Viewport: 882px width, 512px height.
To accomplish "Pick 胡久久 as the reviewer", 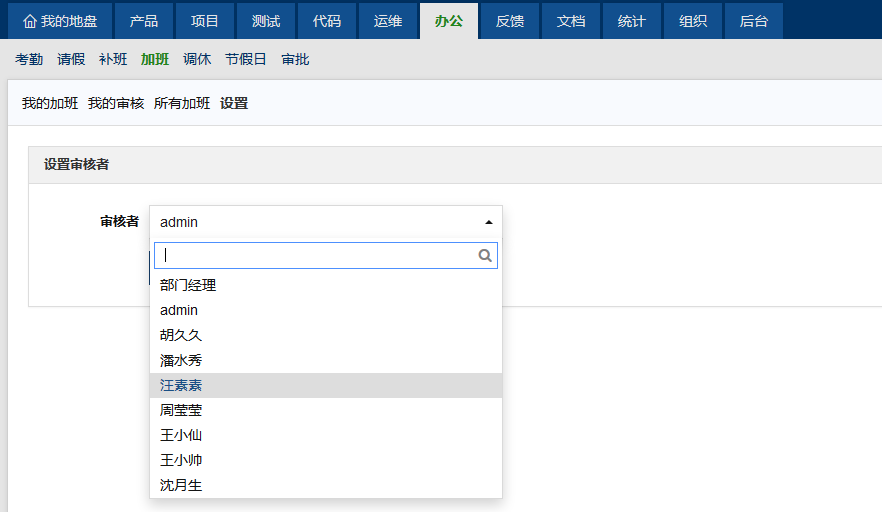I will click(181, 335).
